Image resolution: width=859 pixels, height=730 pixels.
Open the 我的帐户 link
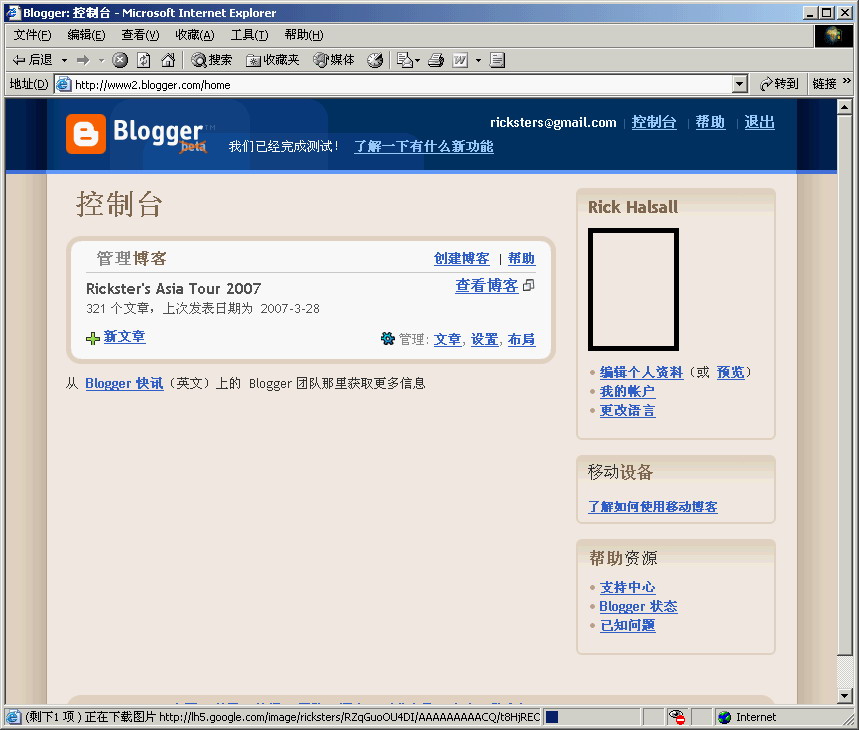point(627,392)
